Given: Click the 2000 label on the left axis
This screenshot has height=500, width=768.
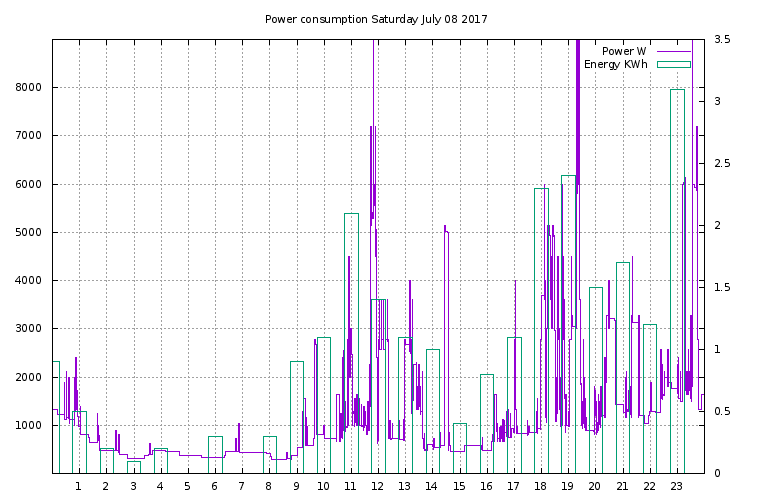Looking at the screenshot, I should pyautogui.click(x=28, y=378).
